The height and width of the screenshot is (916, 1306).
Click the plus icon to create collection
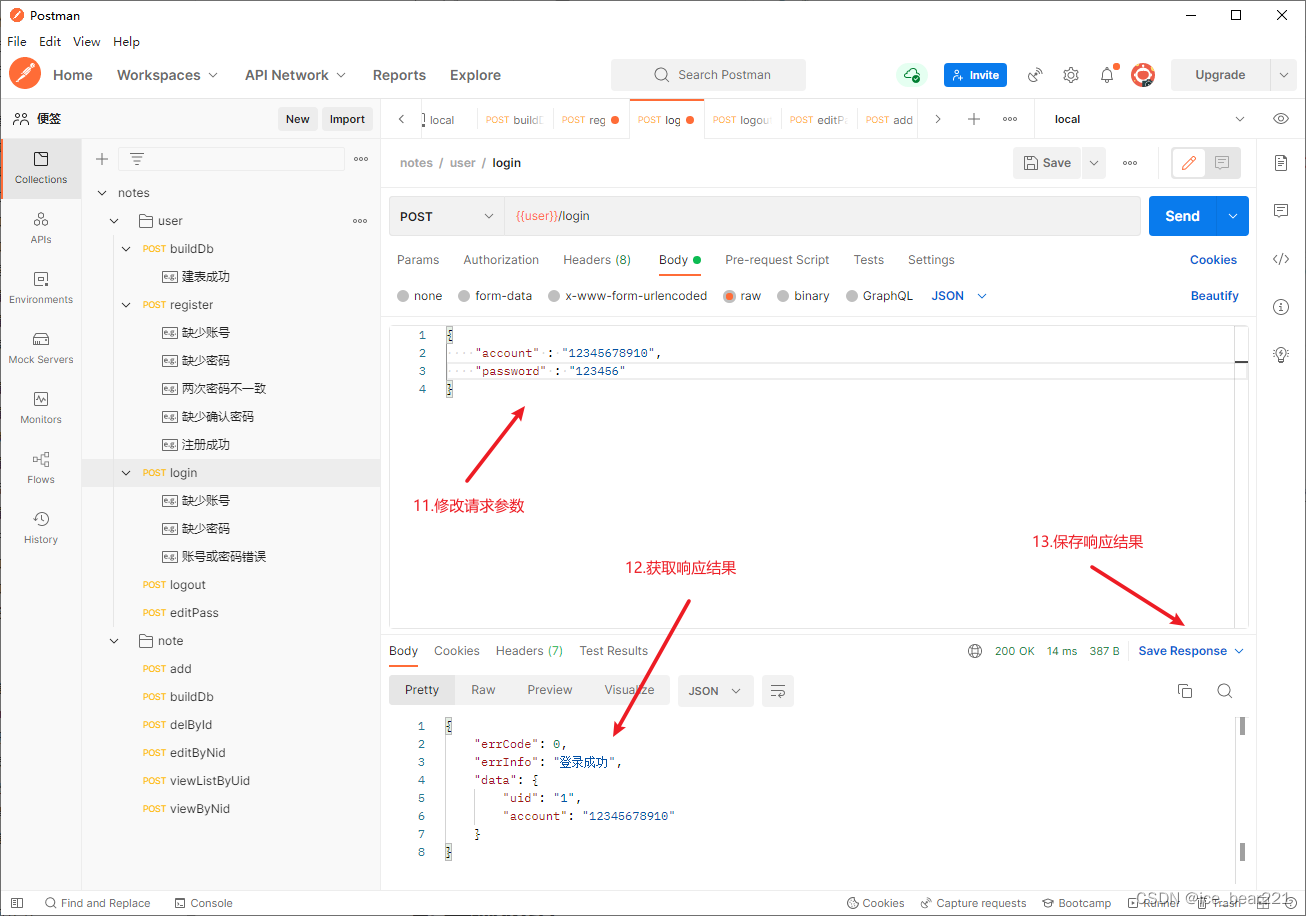(101, 159)
